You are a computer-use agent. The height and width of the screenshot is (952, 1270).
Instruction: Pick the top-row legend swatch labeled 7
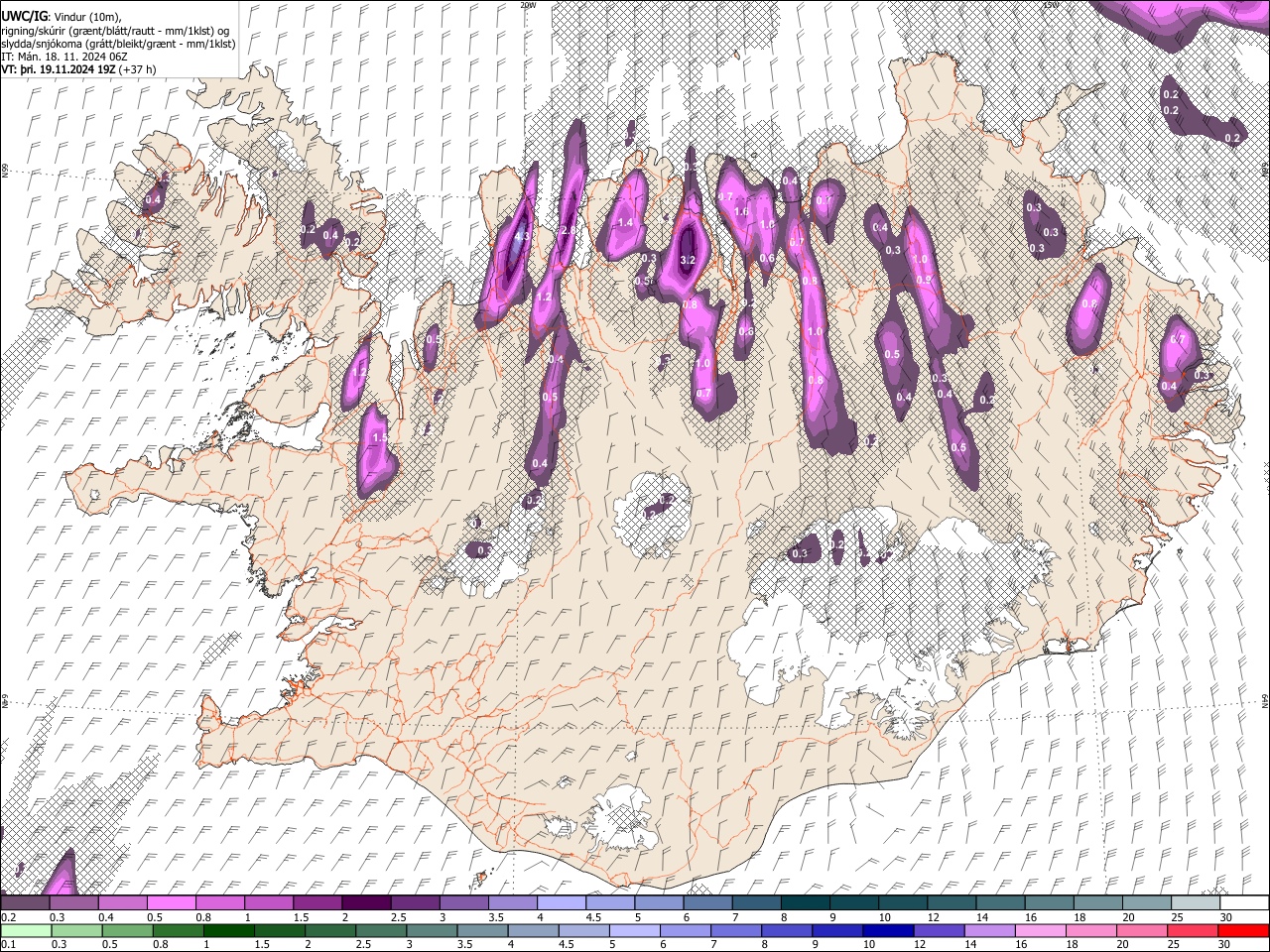756,903
